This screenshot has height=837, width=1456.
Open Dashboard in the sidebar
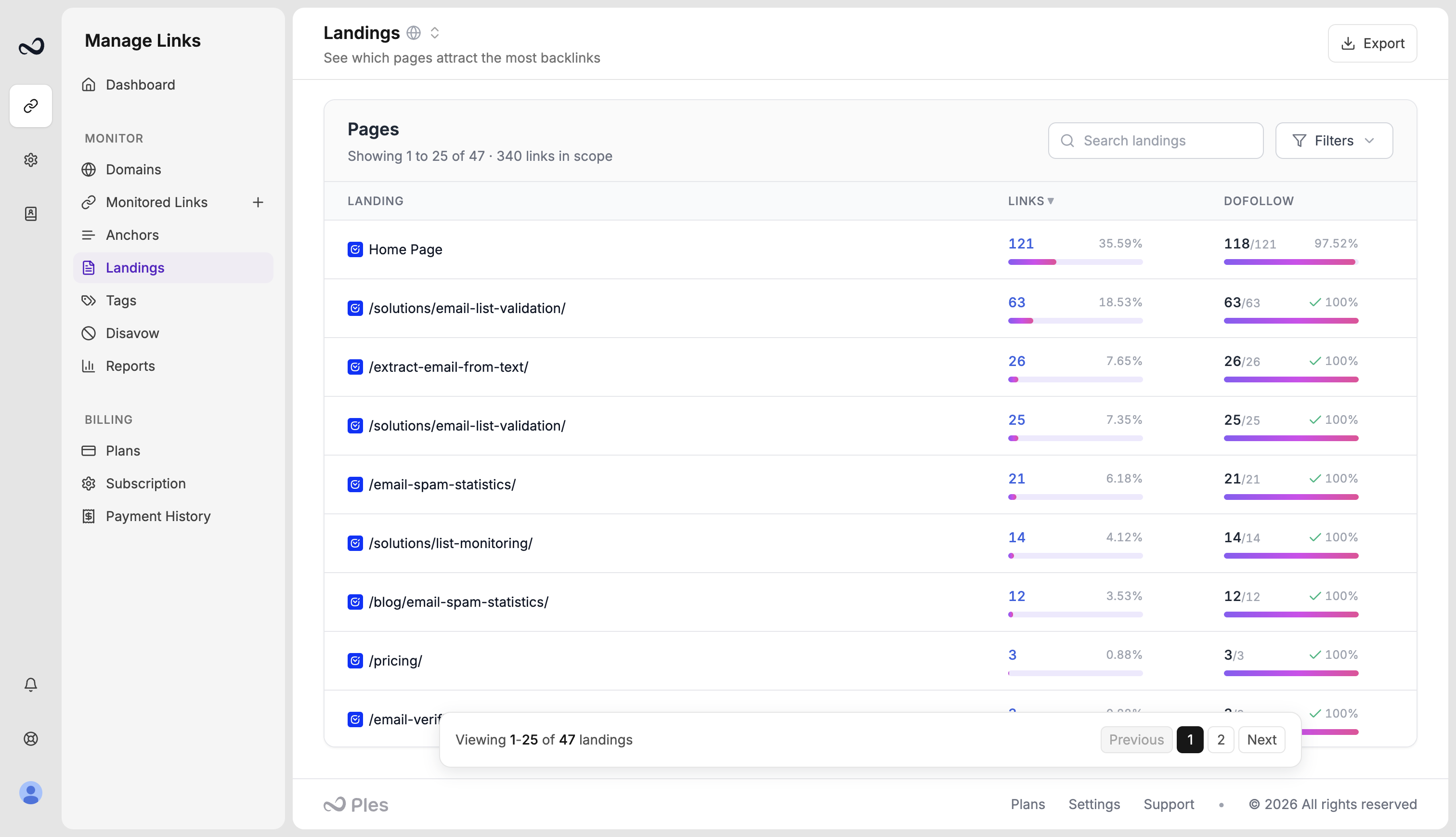click(173, 84)
